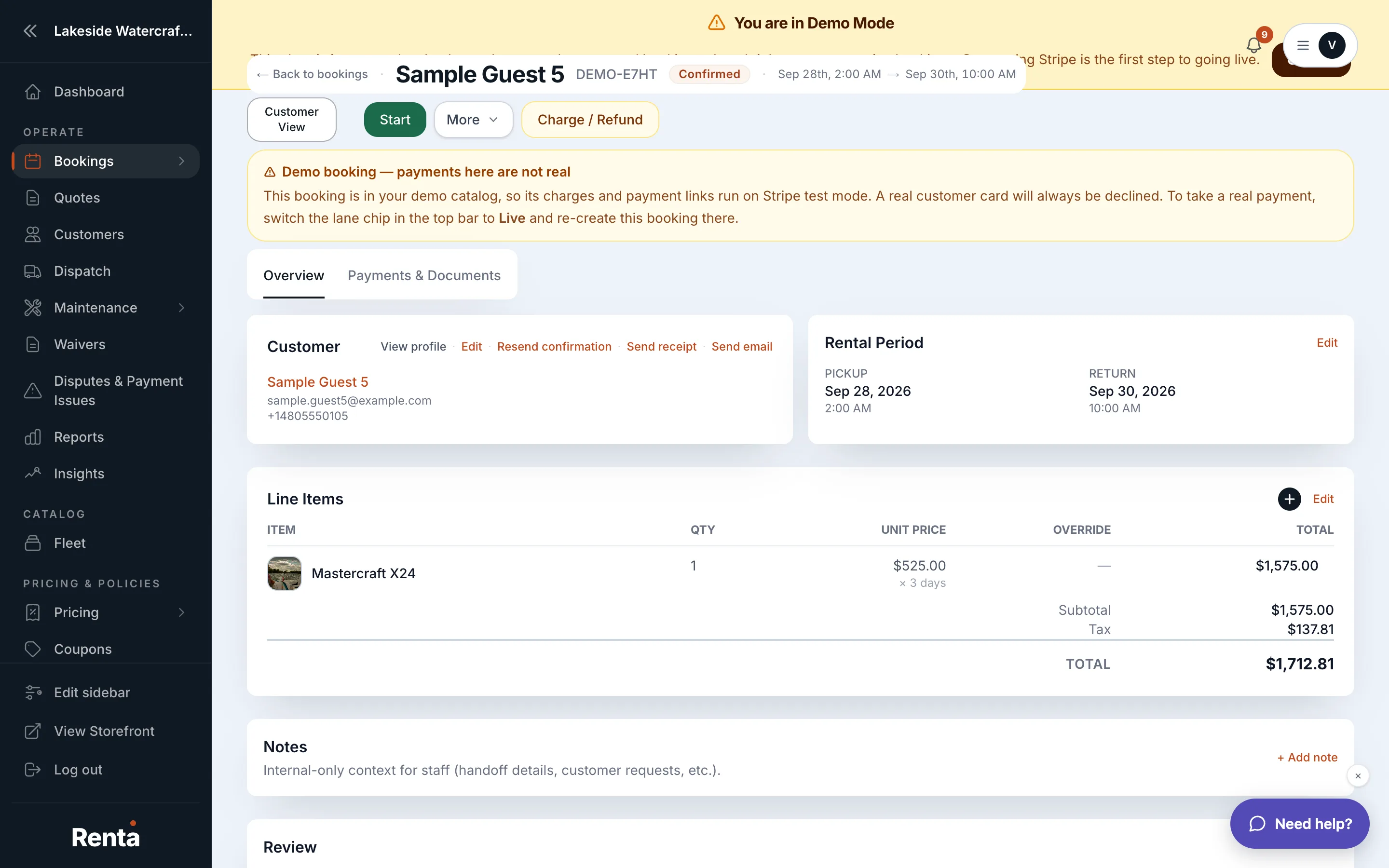Click Send receipt link
The width and height of the screenshot is (1389, 868).
[x=661, y=347]
